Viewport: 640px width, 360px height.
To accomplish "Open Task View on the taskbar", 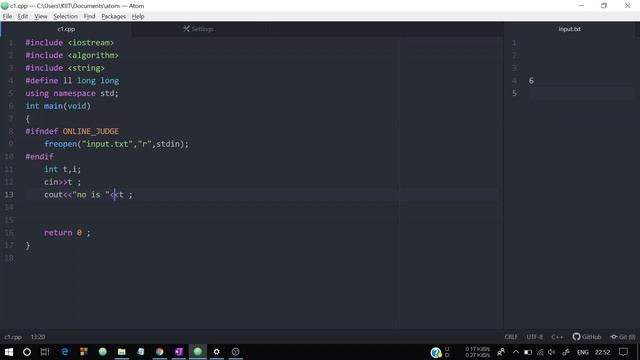I will point(45,352).
